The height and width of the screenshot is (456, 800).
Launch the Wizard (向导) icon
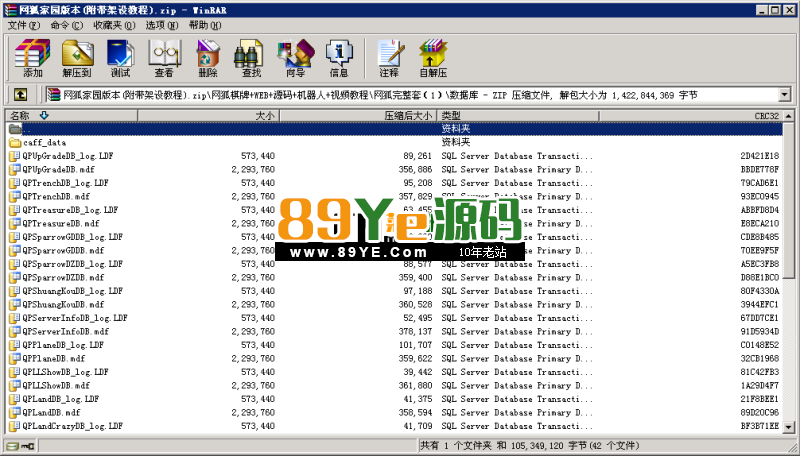pyautogui.click(x=295, y=58)
